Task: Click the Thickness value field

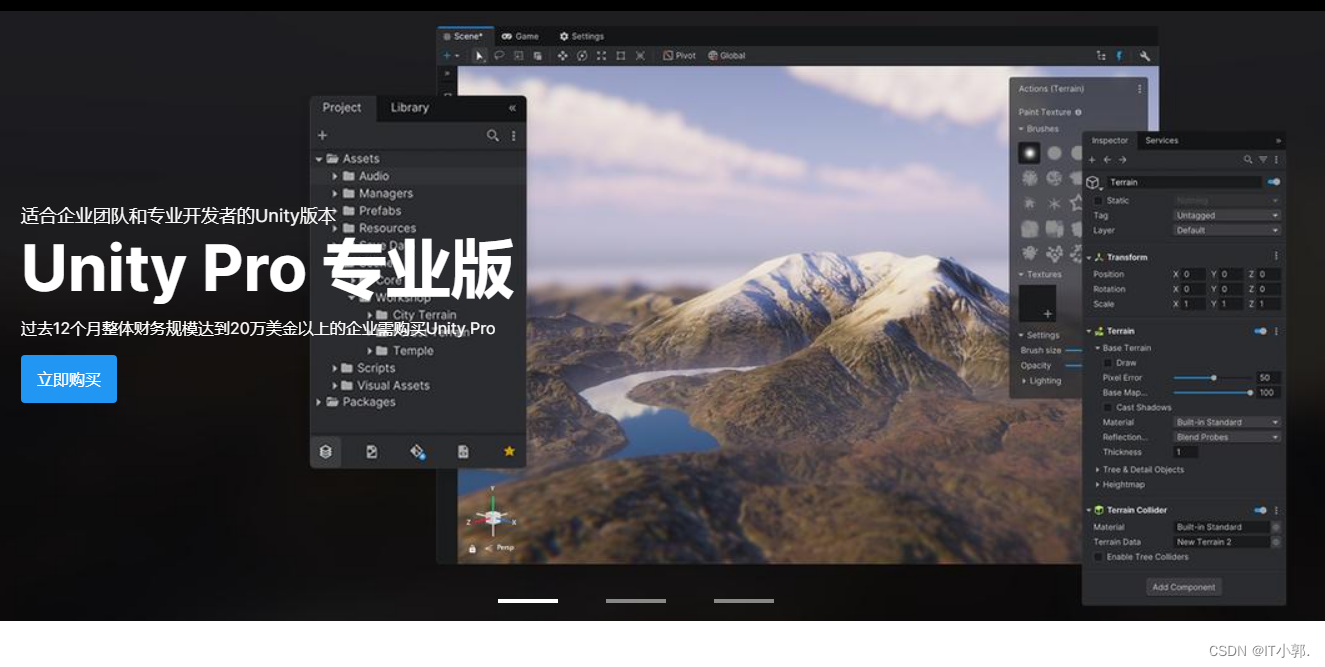Action: (1185, 452)
